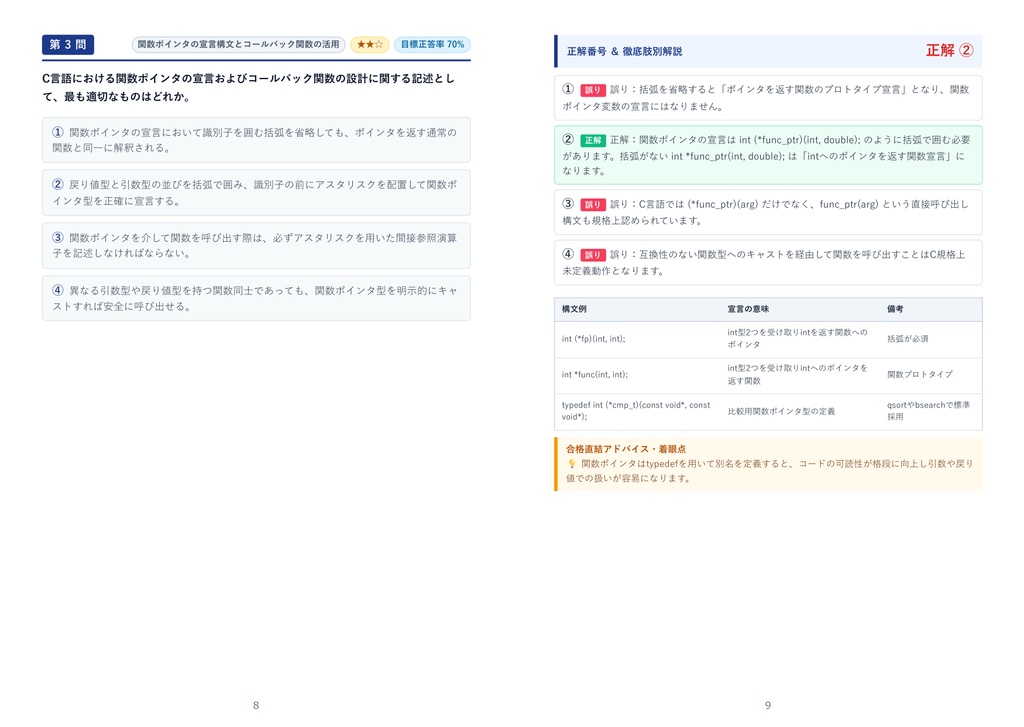Click the circled ④ number in explanations panel
The height and width of the screenshot is (727, 1024).
[568, 254]
